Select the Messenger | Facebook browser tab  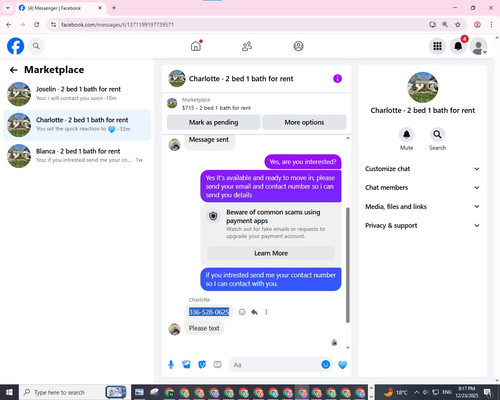tap(60, 8)
